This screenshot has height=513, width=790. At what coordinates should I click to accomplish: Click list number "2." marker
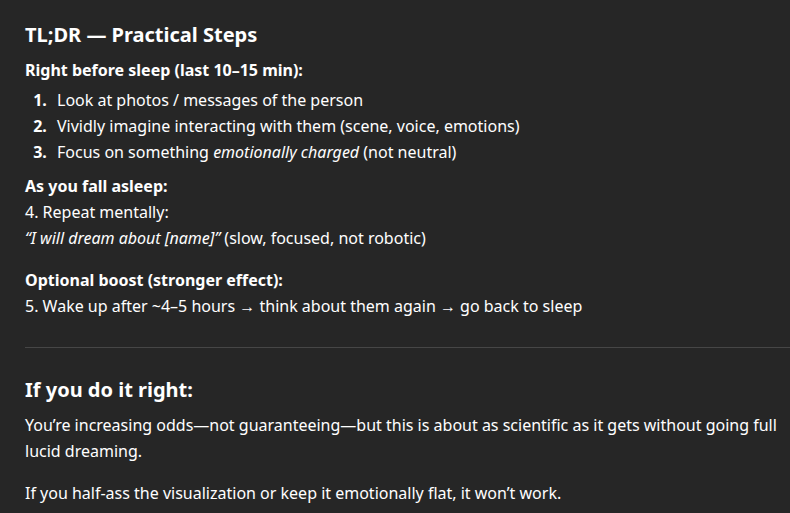(x=40, y=126)
